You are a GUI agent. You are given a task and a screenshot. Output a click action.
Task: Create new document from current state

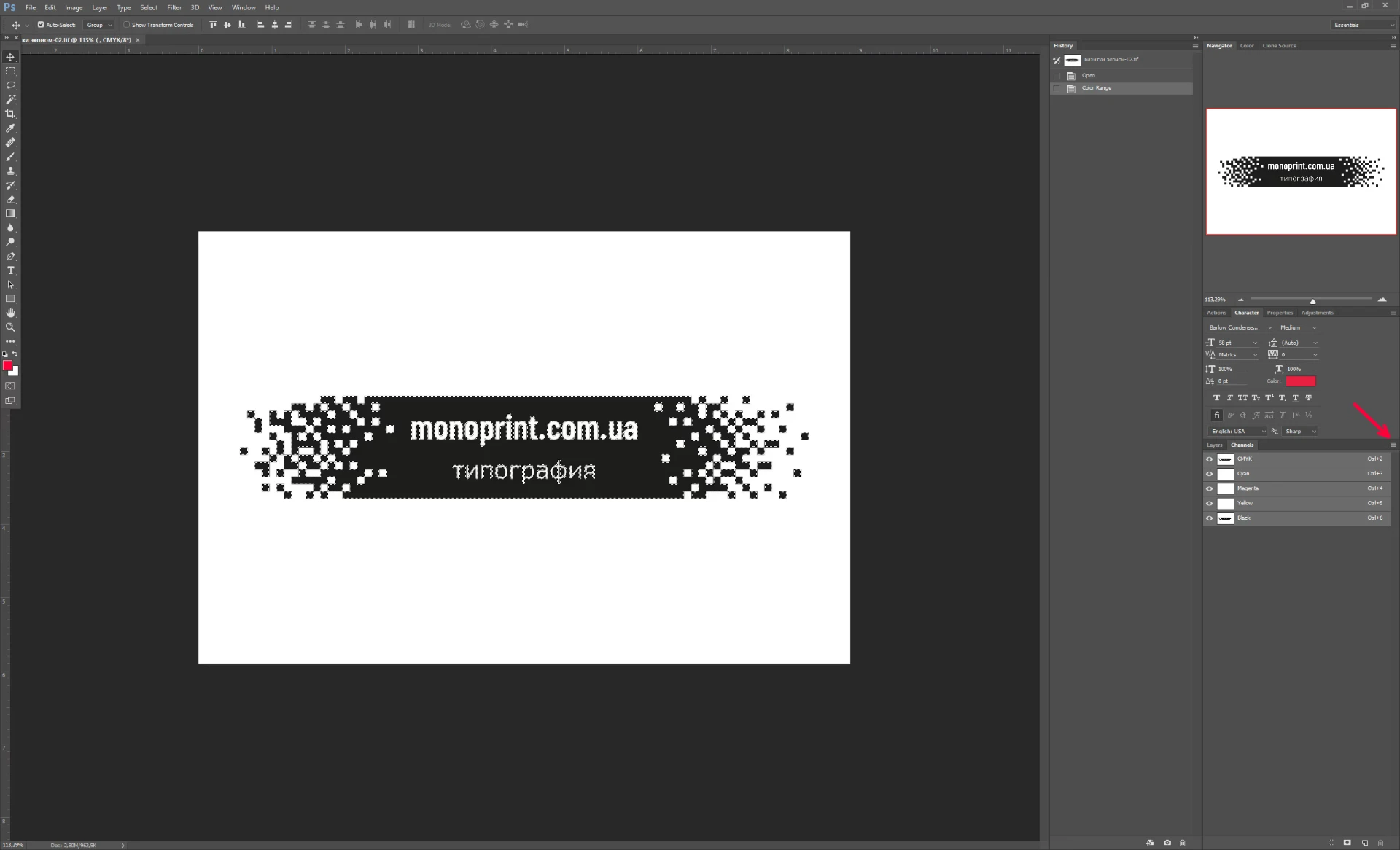click(1150, 843)
